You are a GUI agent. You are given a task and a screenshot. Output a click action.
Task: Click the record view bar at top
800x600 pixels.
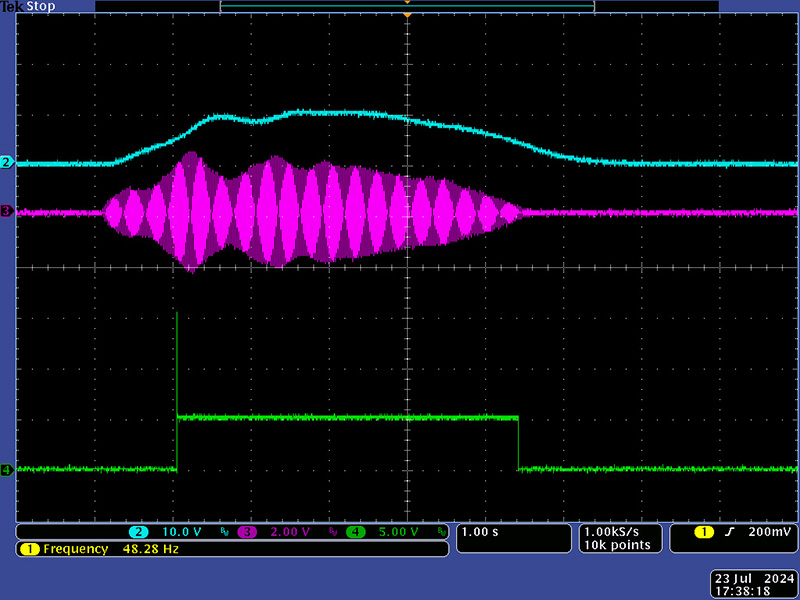[x=407, y=6]
